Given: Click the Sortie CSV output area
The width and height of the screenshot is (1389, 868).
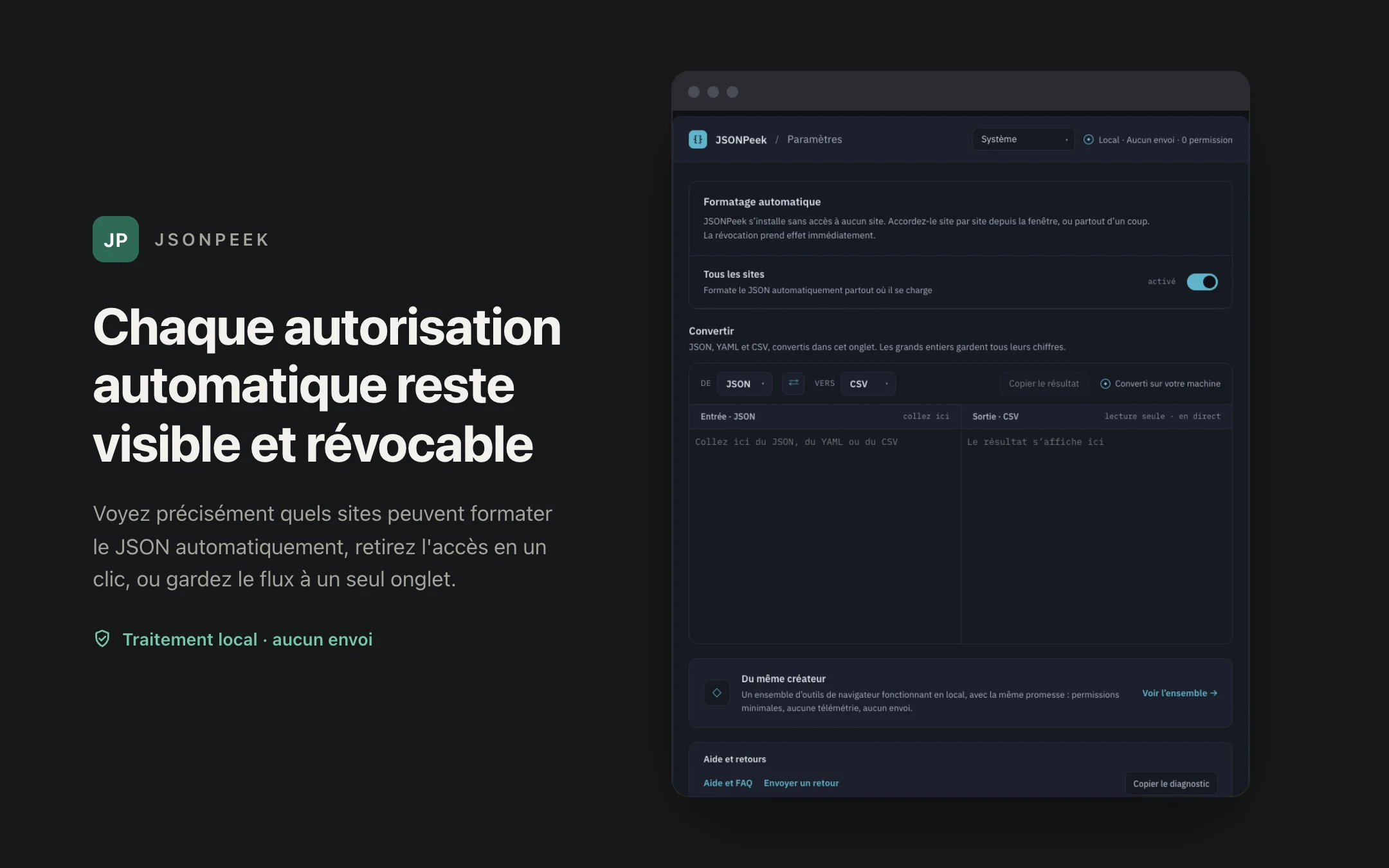Looking at the screenshot, I should click(1096, 536).
